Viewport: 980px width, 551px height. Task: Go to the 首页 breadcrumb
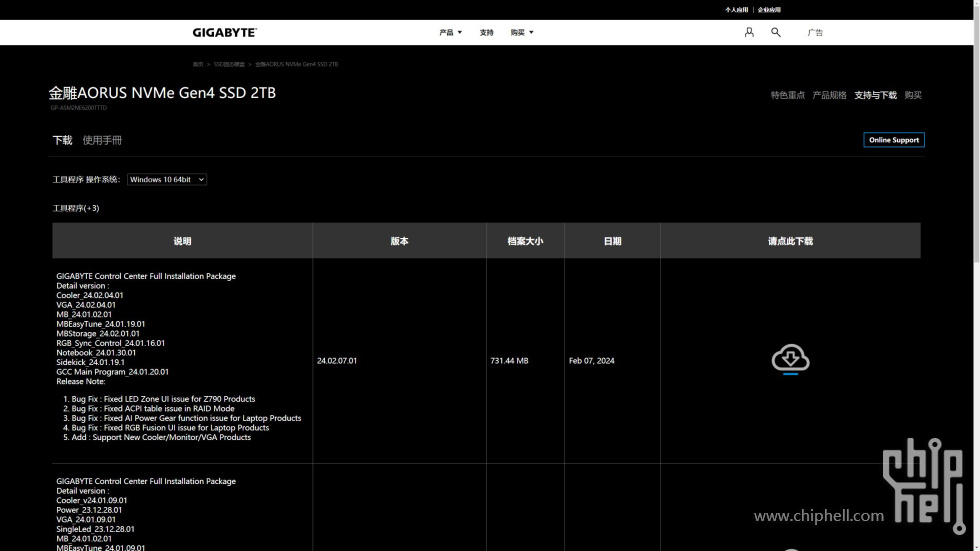pyautogui.click(x=198, y=64)
